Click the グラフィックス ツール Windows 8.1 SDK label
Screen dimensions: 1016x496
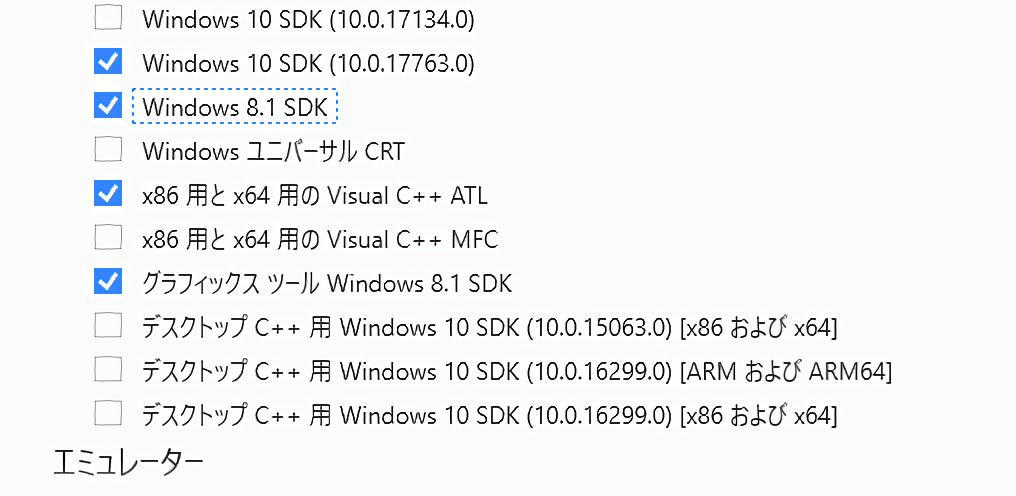click(x=327, y=283)
